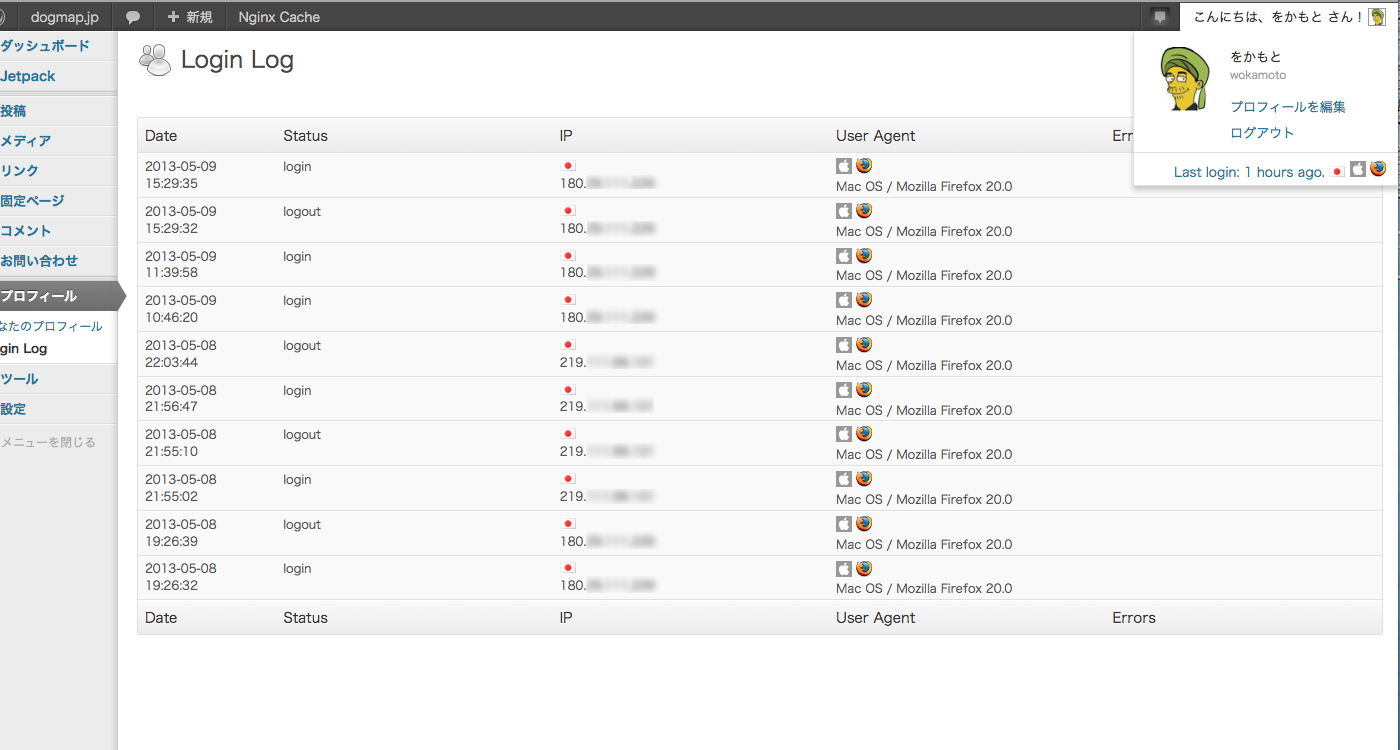The image size is (1400, 750).
Task: Open the dogmap.jp site menu
Action: pyautogui.click(x=64, y=17)
